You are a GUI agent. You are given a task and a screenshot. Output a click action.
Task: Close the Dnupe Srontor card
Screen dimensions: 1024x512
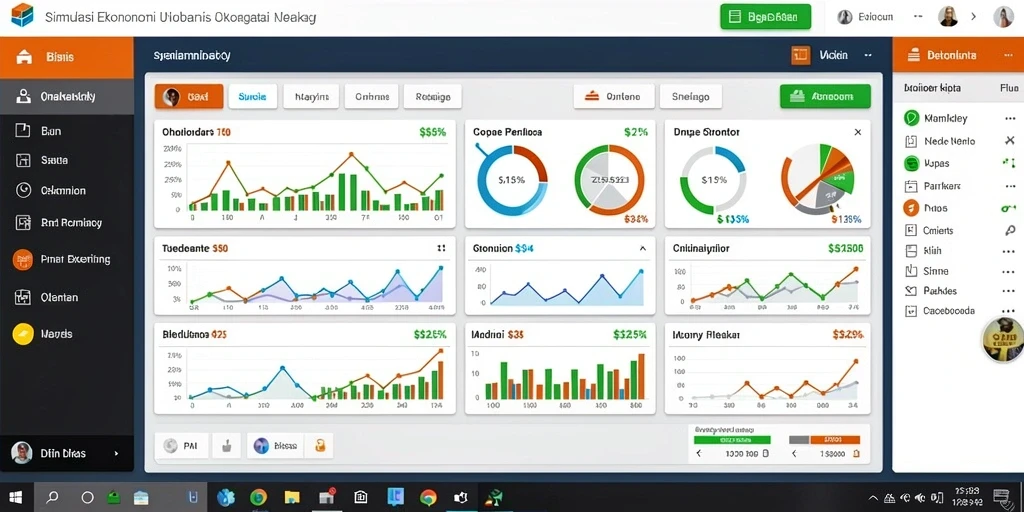click(x=857, y=132)
